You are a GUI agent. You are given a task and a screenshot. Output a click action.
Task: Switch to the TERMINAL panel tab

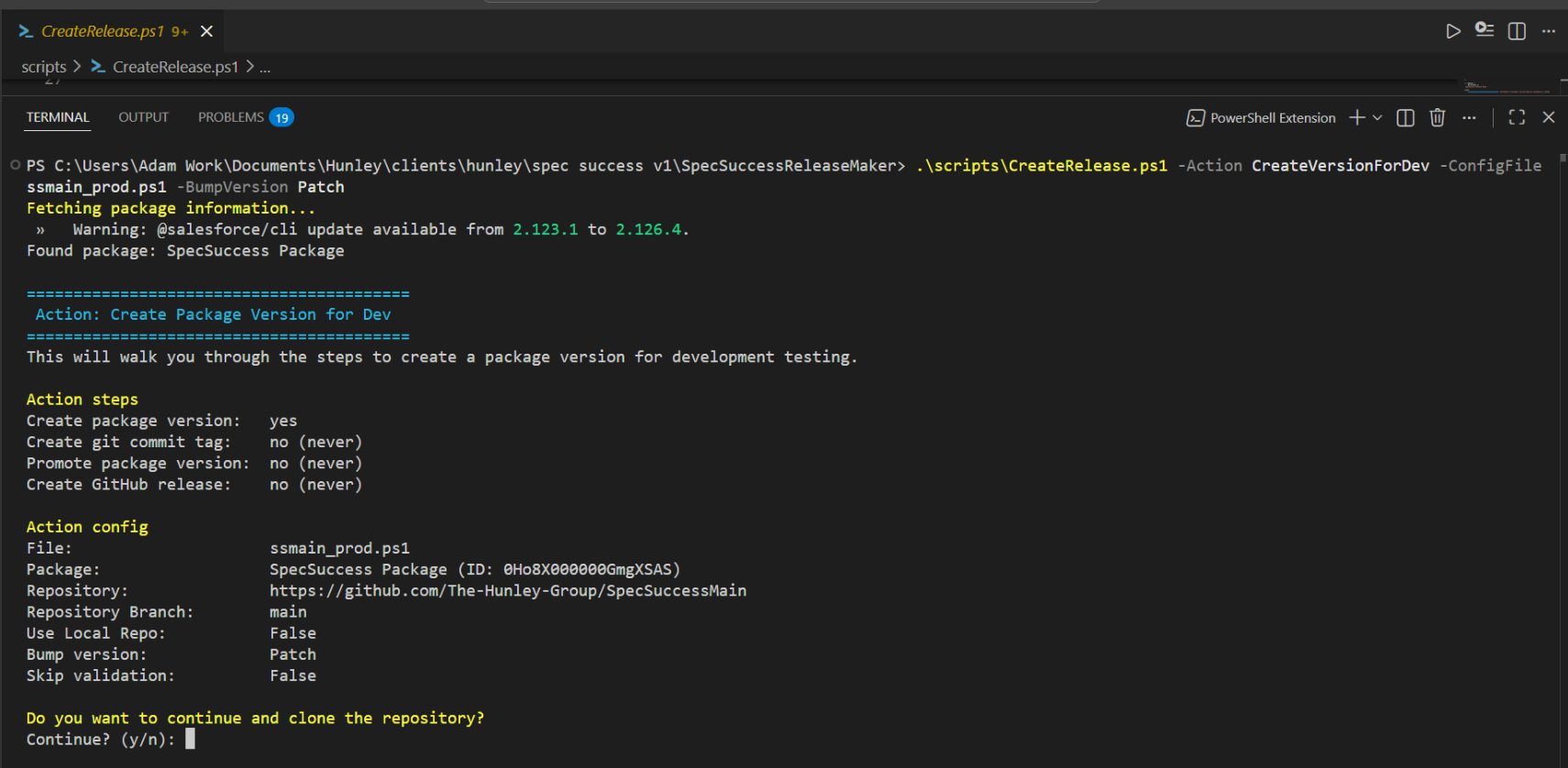[x=58, y=117]
